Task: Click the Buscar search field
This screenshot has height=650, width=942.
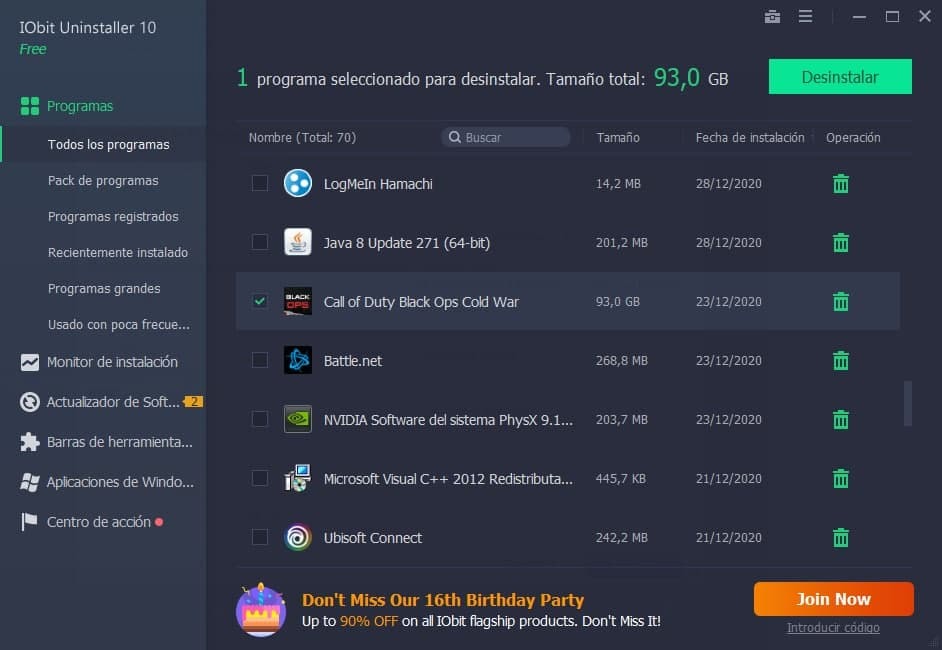Action: pyautogui.click(x=506, y=137)
